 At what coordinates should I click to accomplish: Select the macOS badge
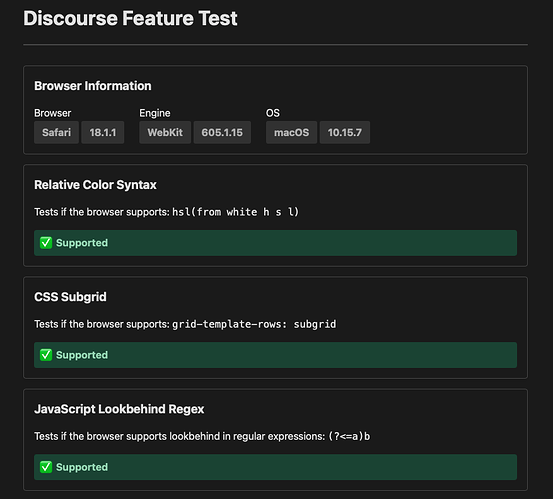291,132
